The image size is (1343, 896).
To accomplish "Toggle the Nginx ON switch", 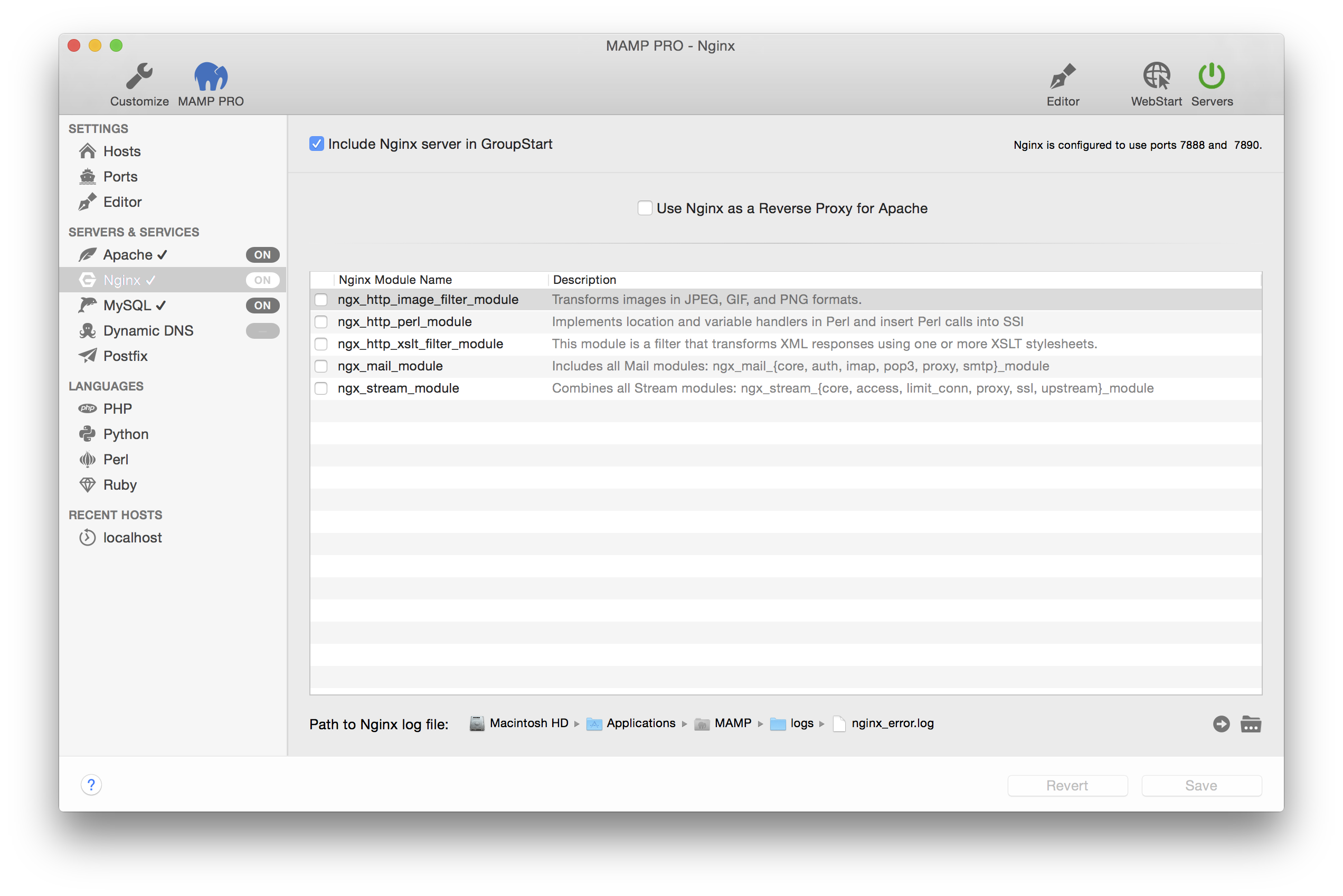I will coord(262,280).
